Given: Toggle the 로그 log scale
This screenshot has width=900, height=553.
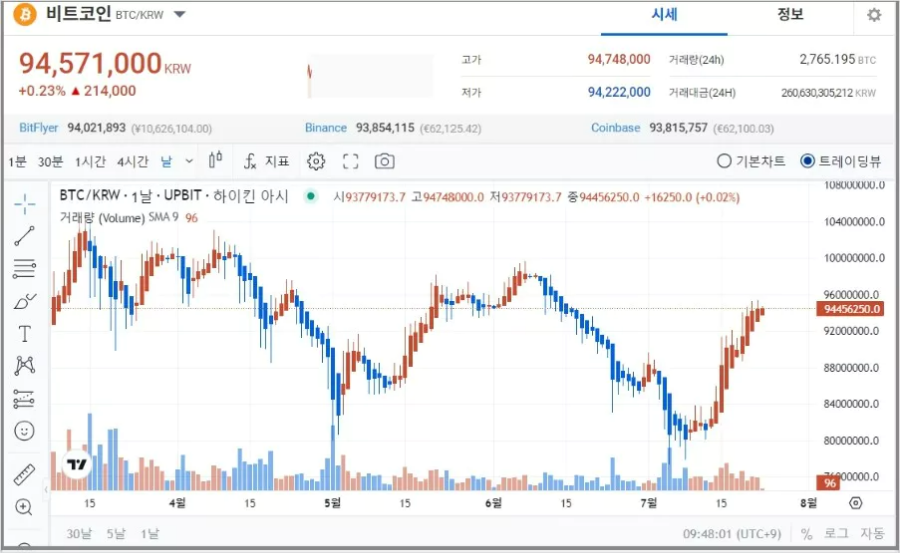Looking at the screenshot, I should click(836, 534).
